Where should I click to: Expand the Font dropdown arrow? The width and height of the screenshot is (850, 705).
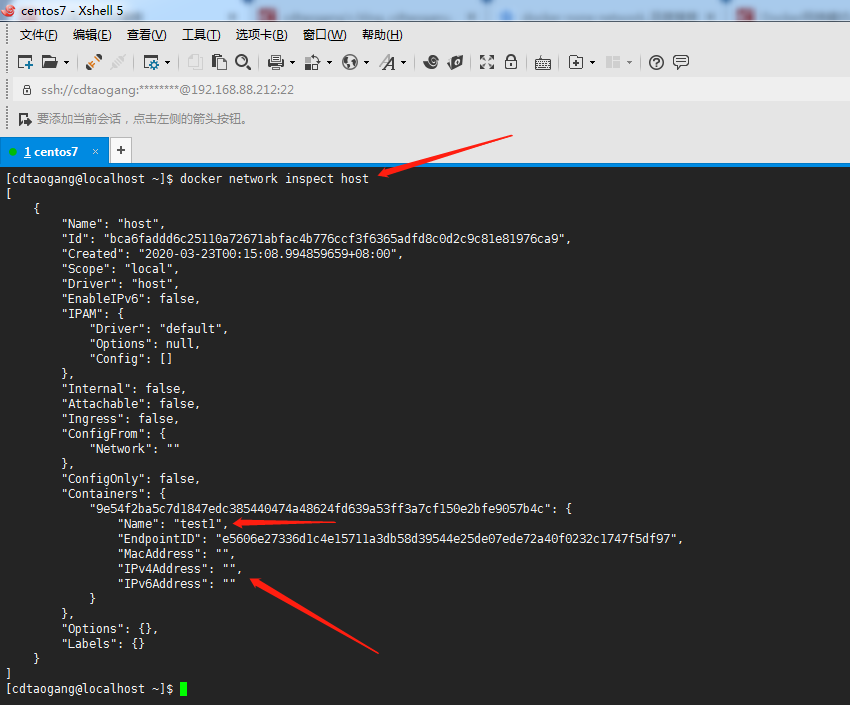click(403, 63)
